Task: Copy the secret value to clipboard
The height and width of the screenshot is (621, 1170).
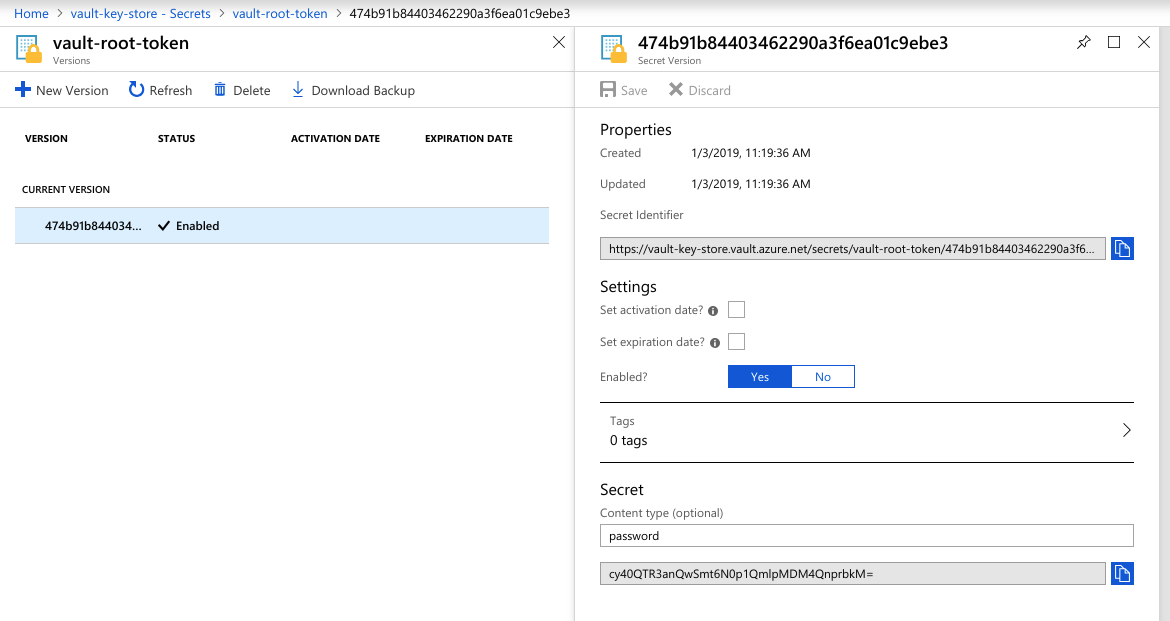Action: (1122, 573)
